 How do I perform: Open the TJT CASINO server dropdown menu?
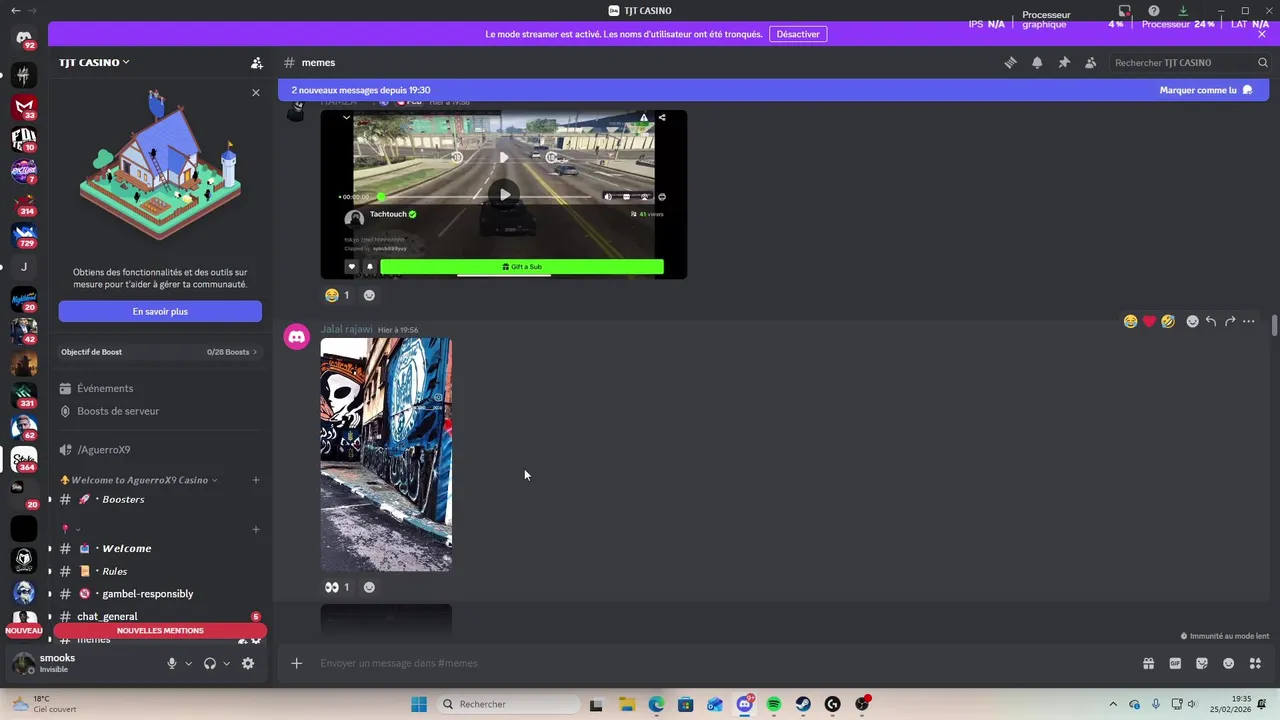pos(94,62)
